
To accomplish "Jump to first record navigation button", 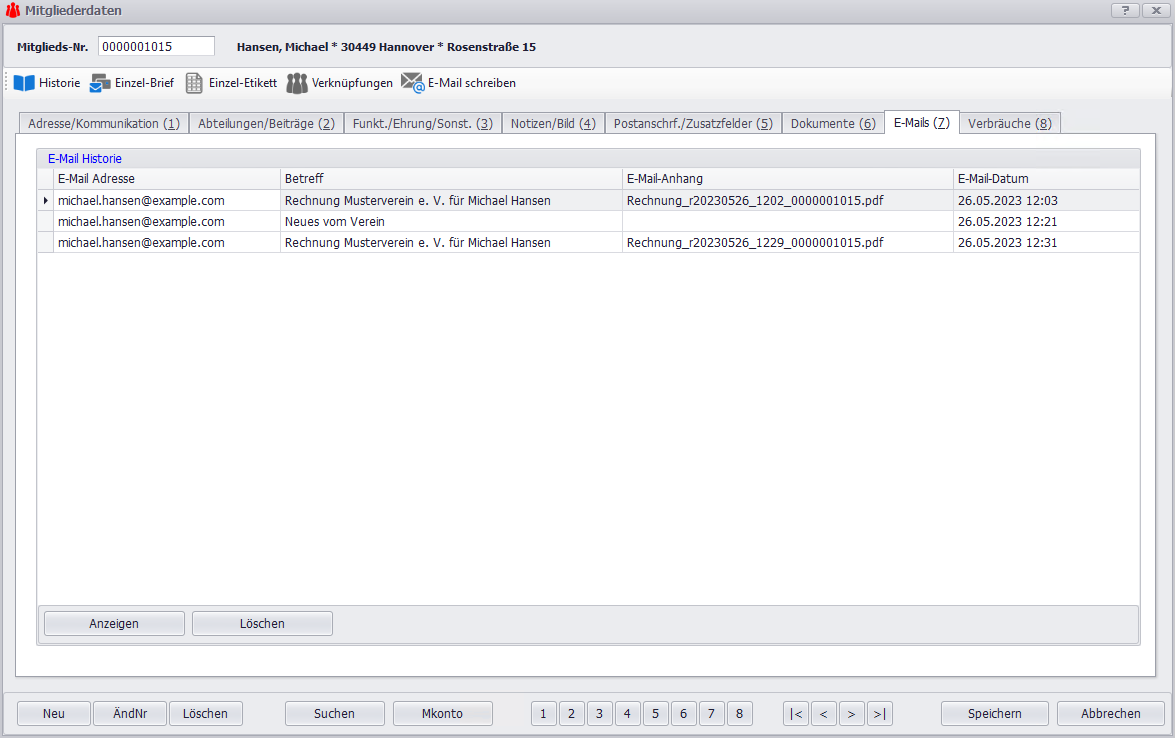I will tap(796, 713).
